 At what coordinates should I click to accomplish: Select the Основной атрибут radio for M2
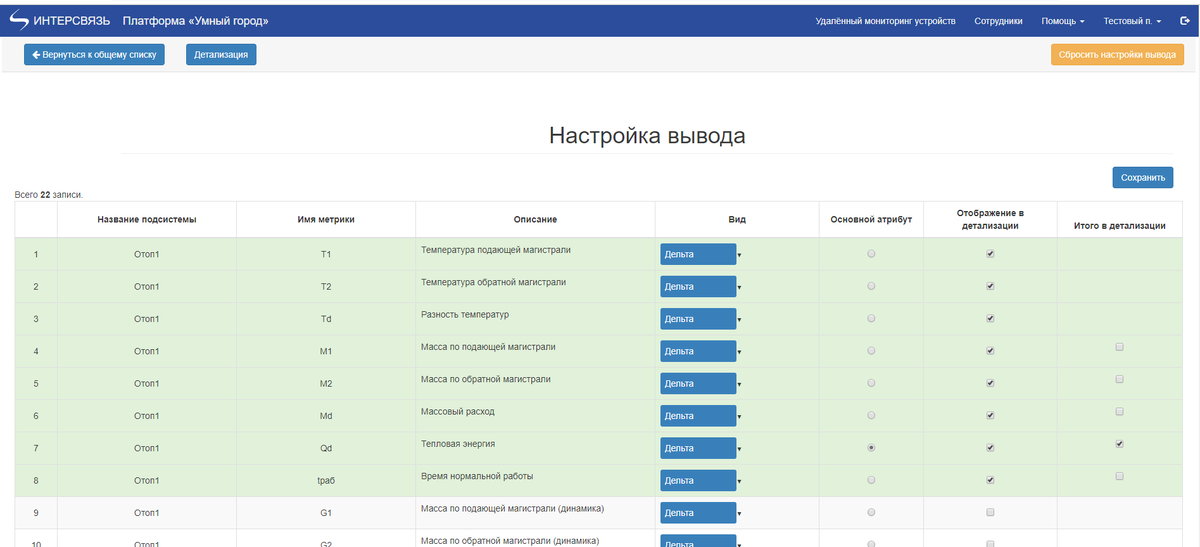[x=871, y=383]
